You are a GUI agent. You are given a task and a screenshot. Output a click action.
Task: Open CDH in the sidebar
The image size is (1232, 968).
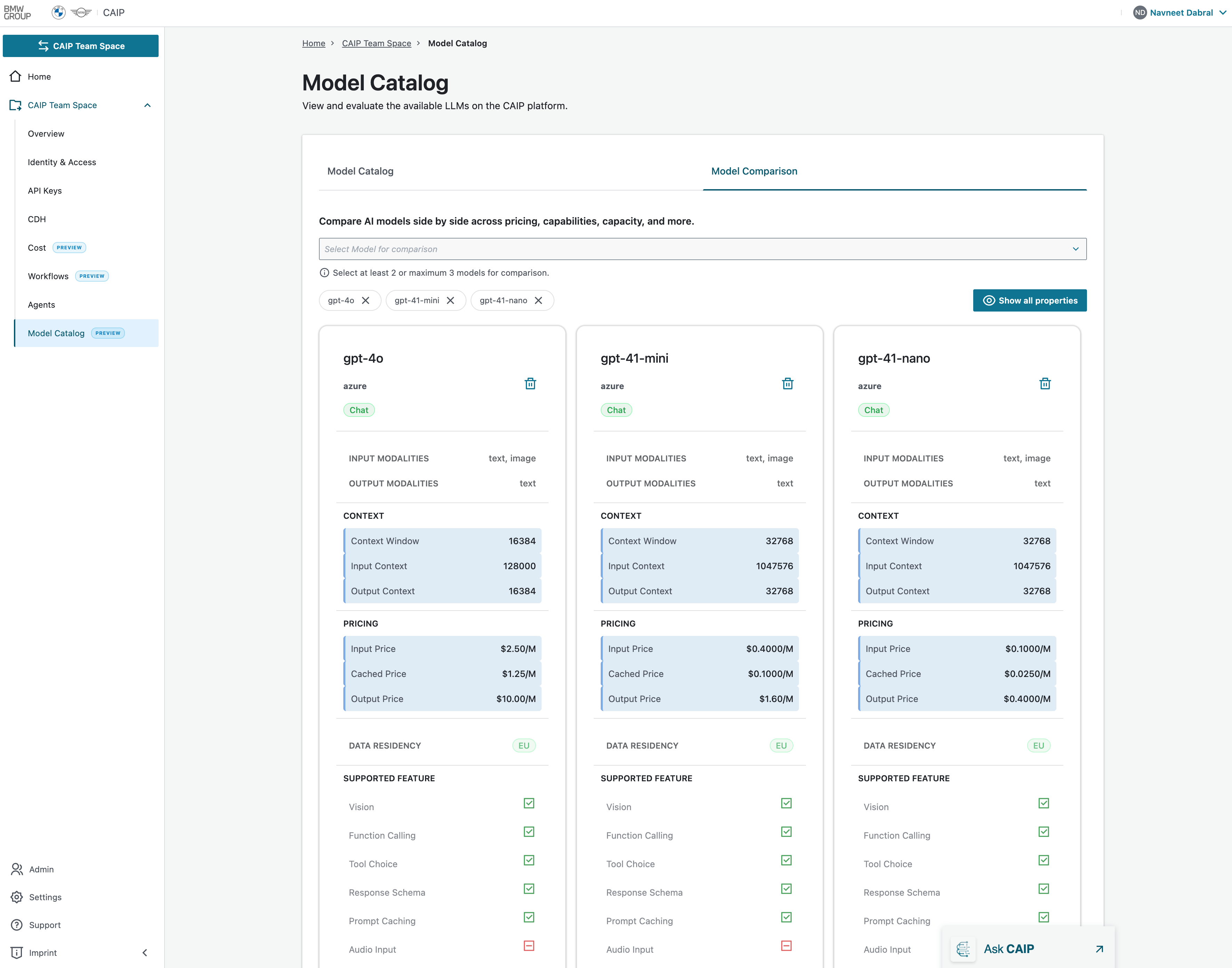37,219
